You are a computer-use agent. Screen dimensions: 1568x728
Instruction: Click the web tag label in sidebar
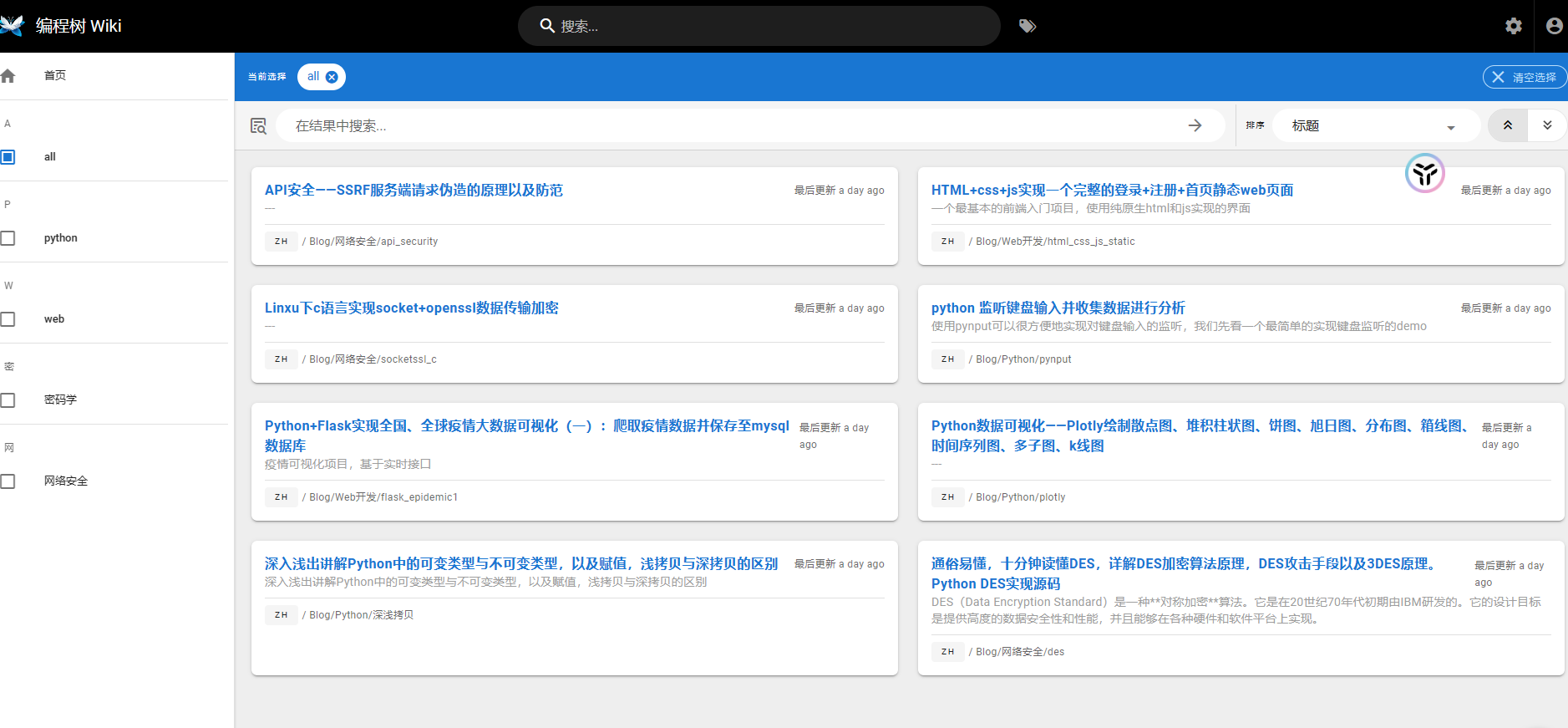point(54,319)
